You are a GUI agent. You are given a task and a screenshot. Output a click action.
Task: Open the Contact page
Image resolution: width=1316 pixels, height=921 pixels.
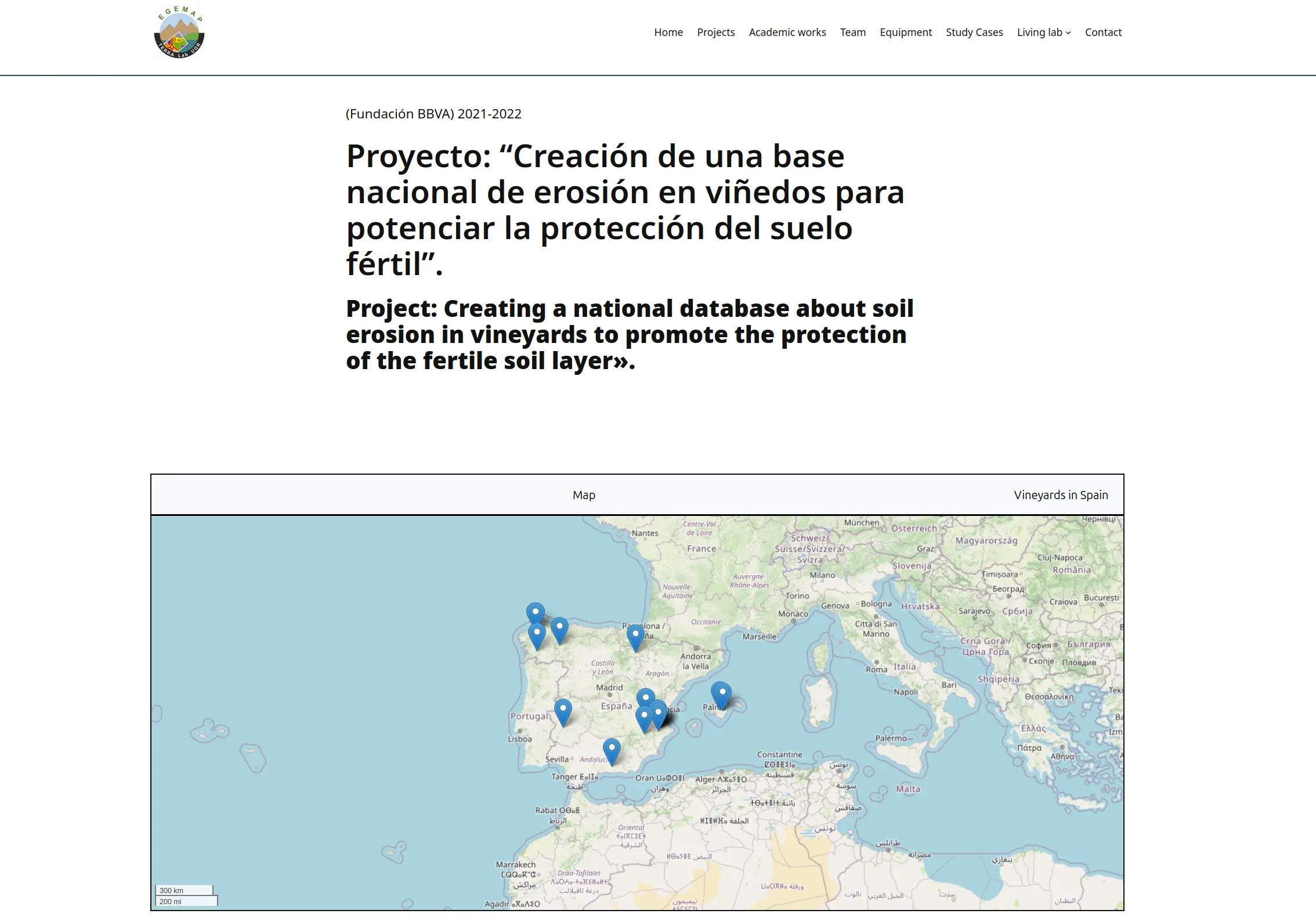click(1103, 32)
